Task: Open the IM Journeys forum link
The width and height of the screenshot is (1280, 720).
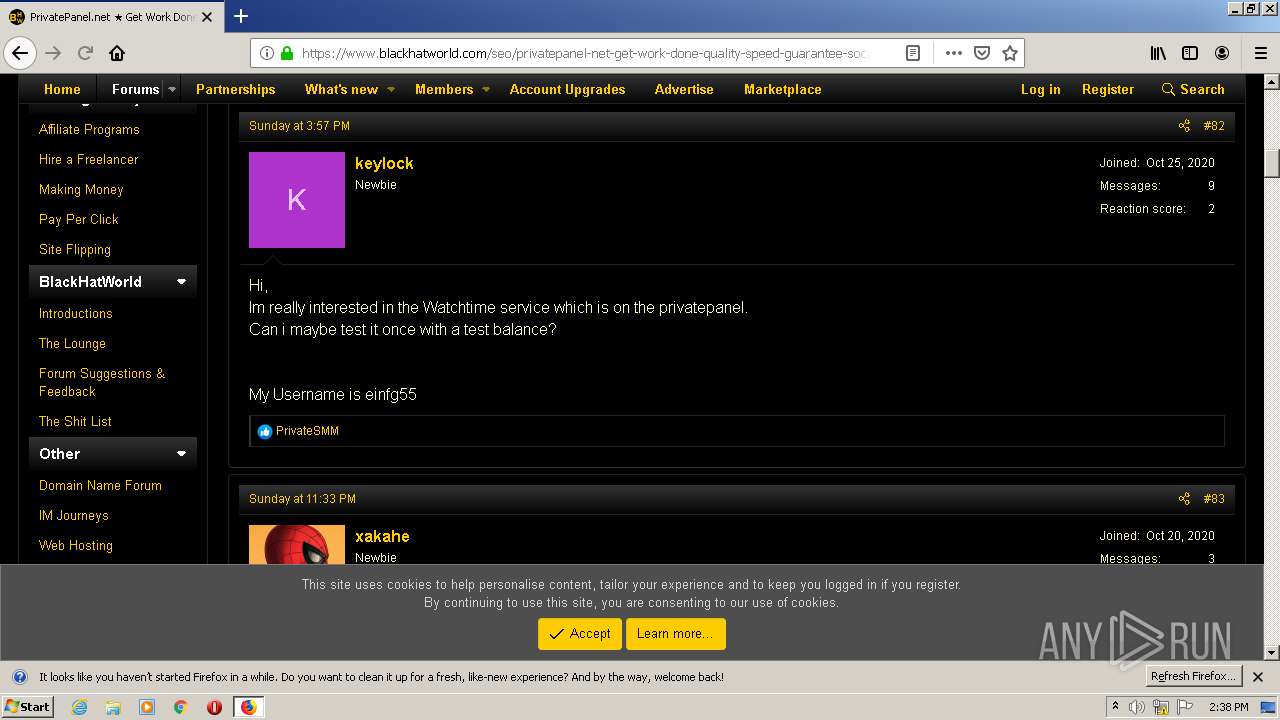Action: pos(73,516)
